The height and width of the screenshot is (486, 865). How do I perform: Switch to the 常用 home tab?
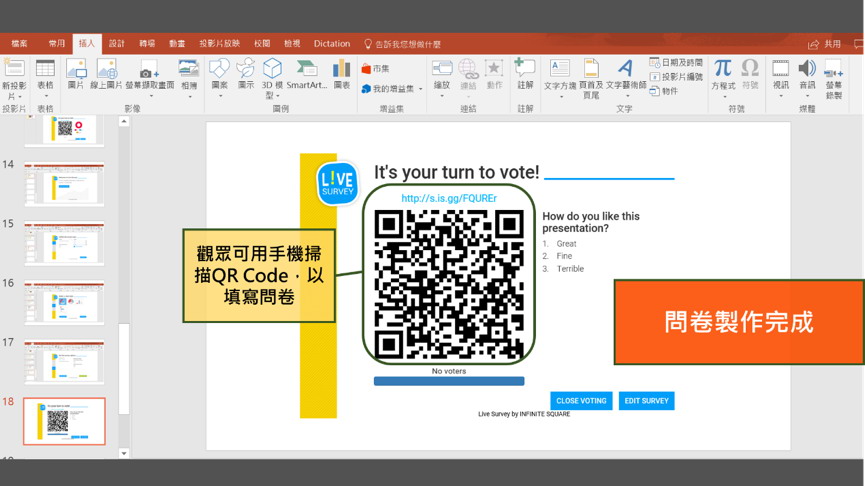point(56,44)
